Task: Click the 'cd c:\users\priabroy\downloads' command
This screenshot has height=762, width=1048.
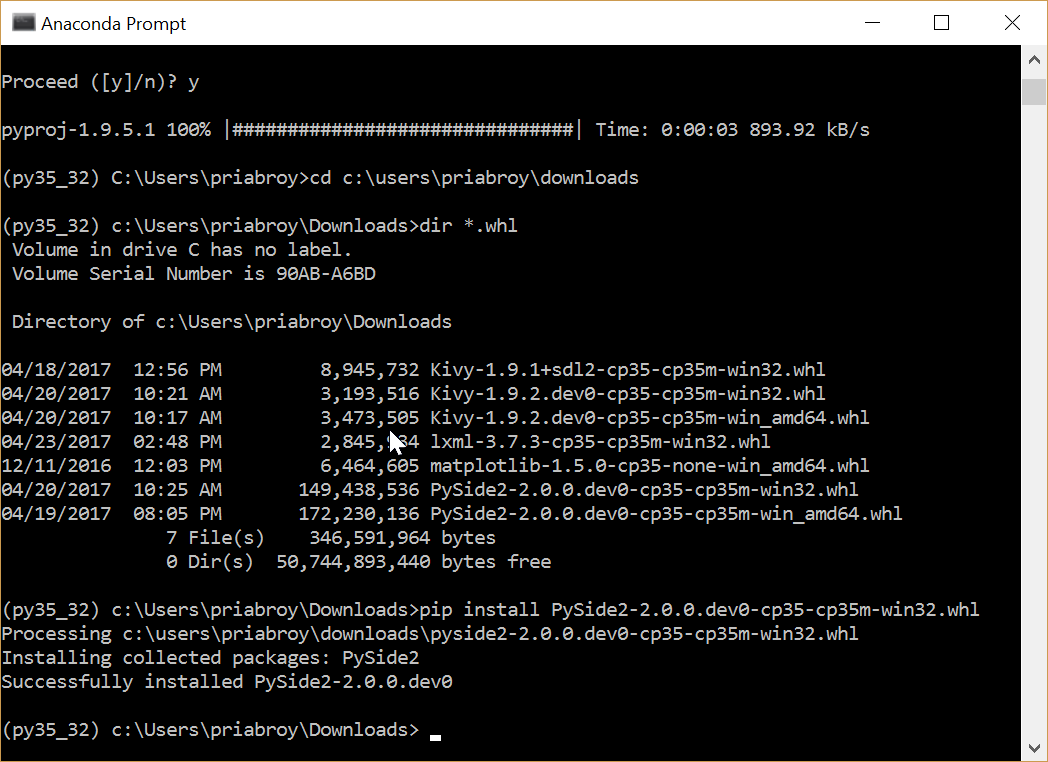Action: (475, 178)
